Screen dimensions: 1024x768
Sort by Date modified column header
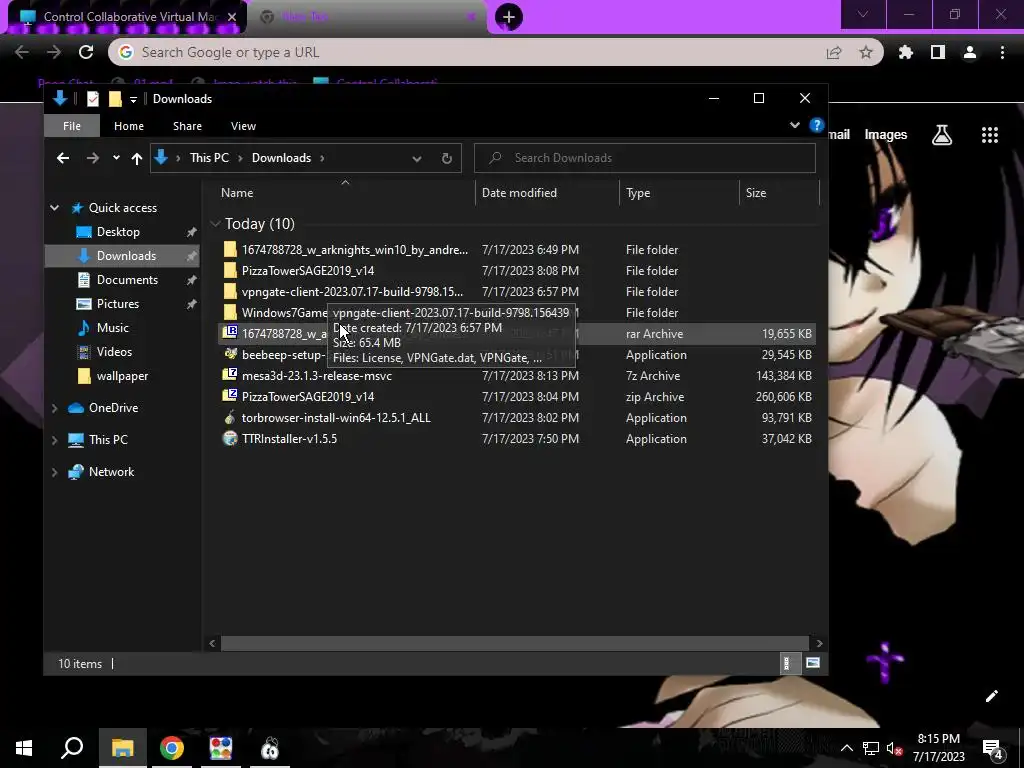(x=547, y=193)
